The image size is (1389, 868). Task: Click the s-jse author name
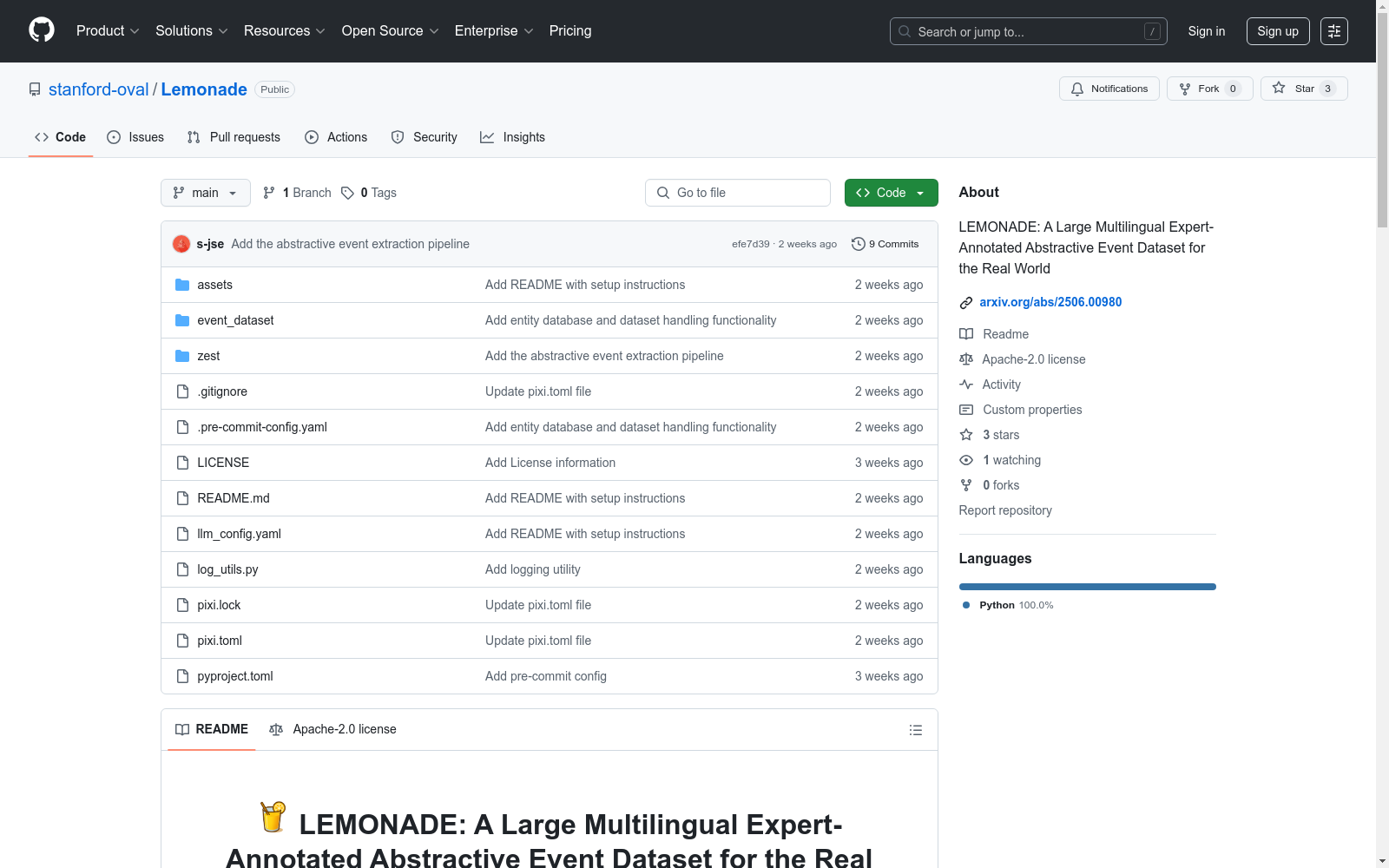pyautogui.click(x=210, y=244)
